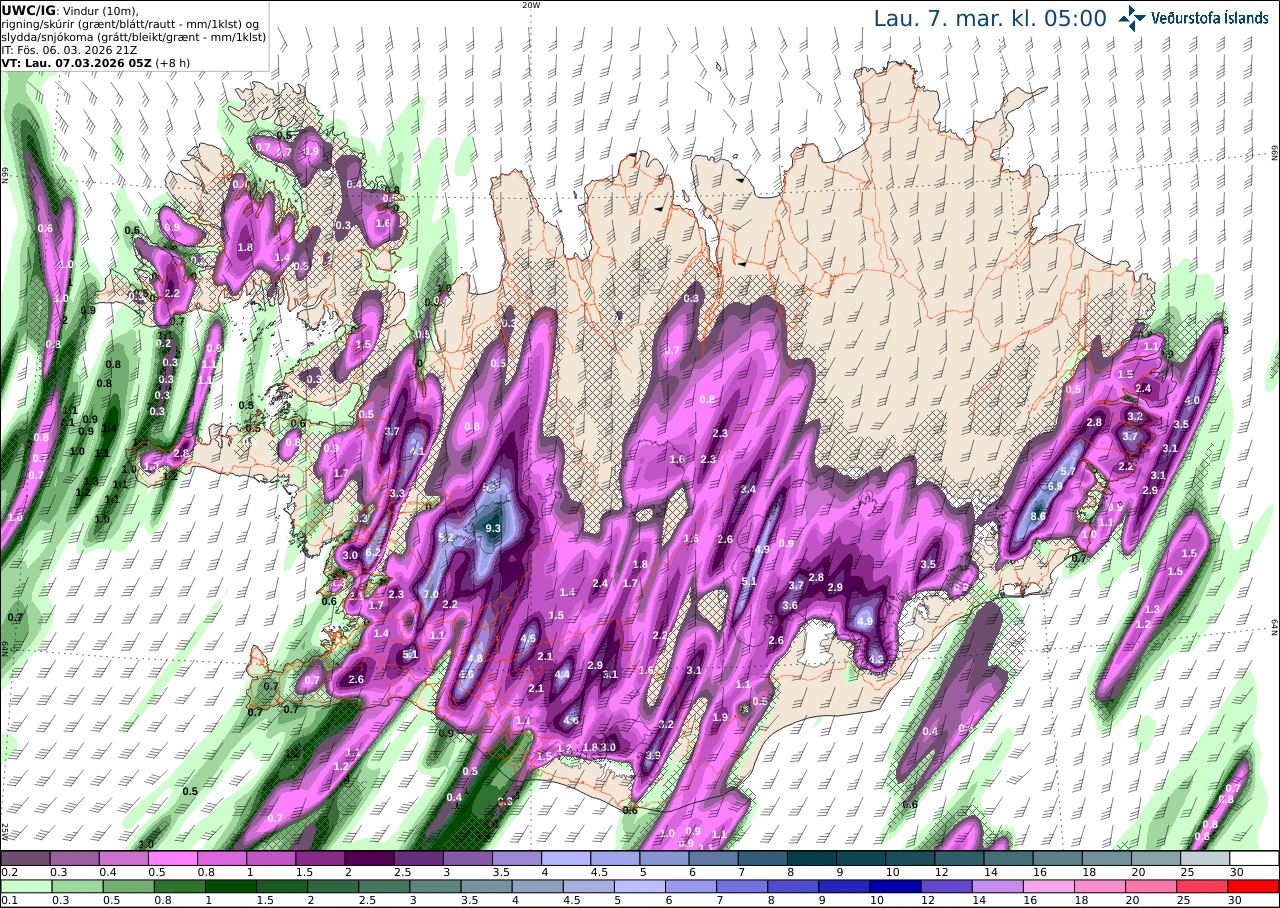Click the 9.3 precipitation value on map
The image size is (1280, 908).
(492, 527)
